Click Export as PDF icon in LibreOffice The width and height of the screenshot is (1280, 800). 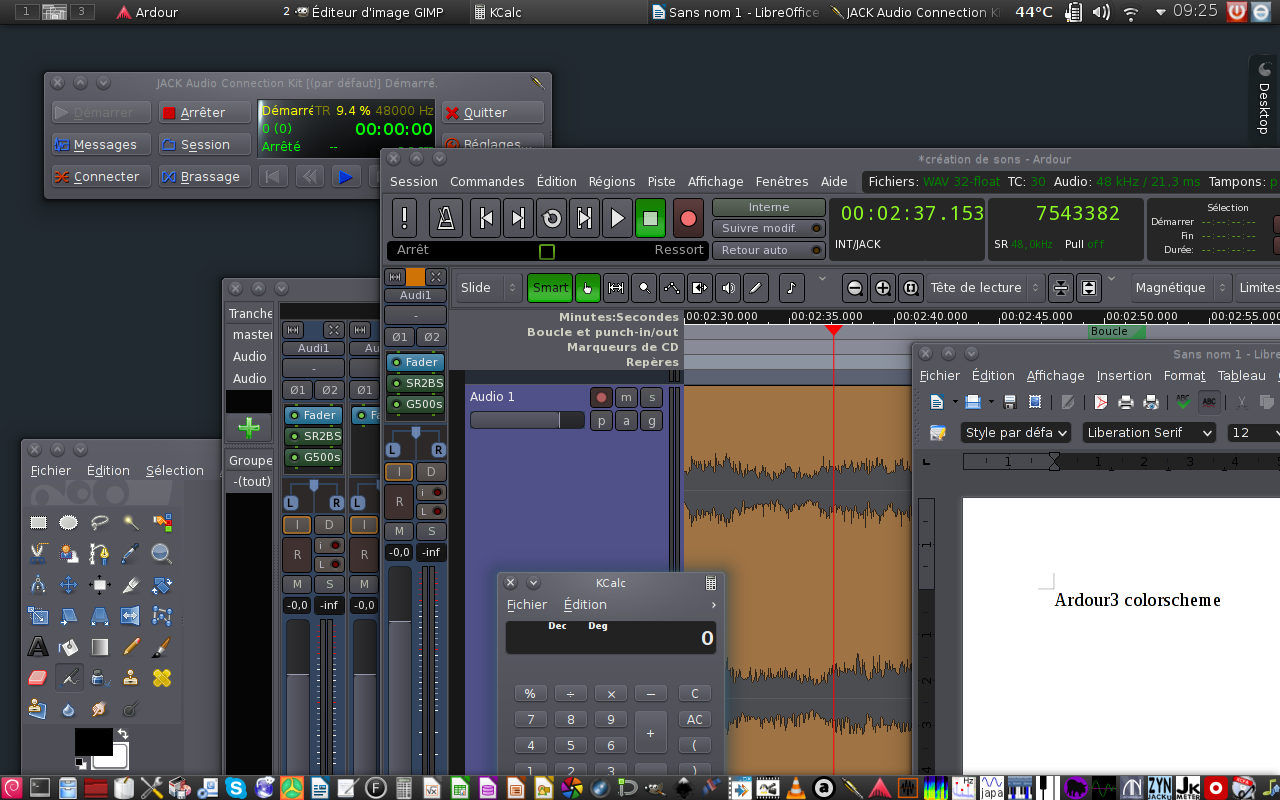(1101, 402)
